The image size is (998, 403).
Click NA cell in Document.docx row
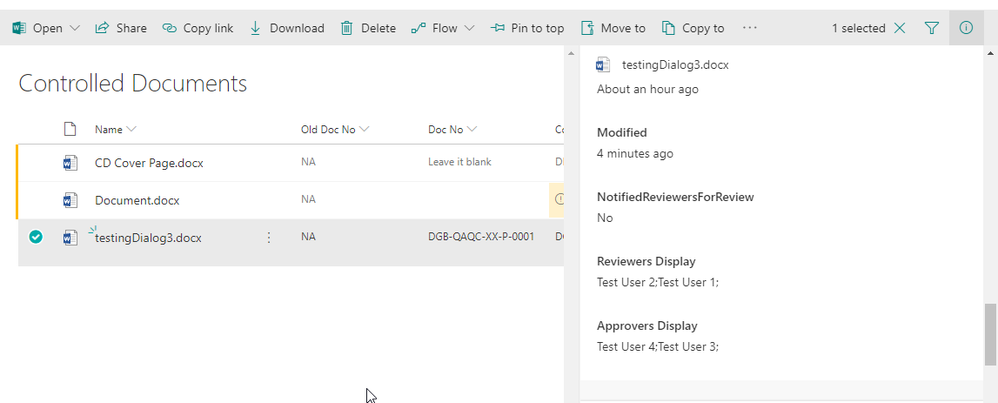click(x=308, y=199)
